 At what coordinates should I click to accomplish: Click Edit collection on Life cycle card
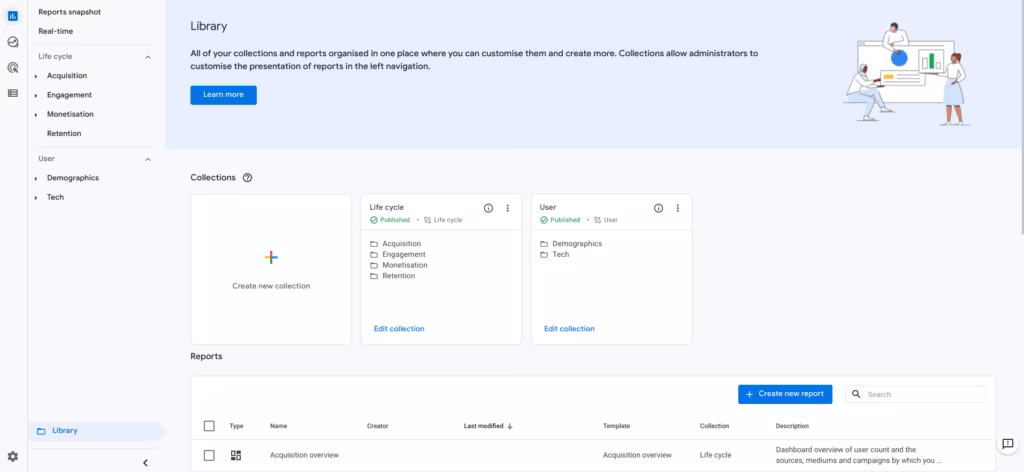point(399,329)
